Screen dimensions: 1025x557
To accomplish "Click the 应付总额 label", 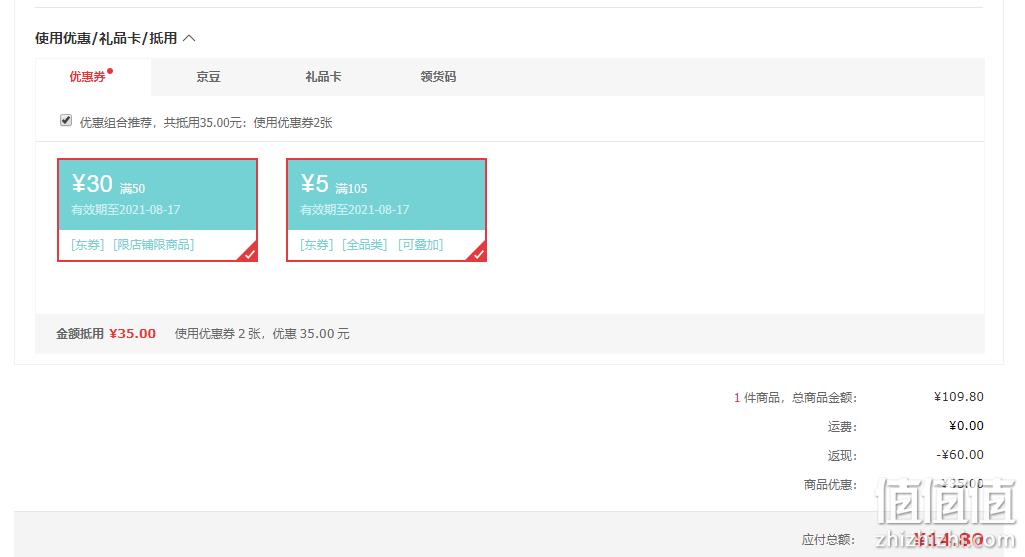I will click(828, 539).
